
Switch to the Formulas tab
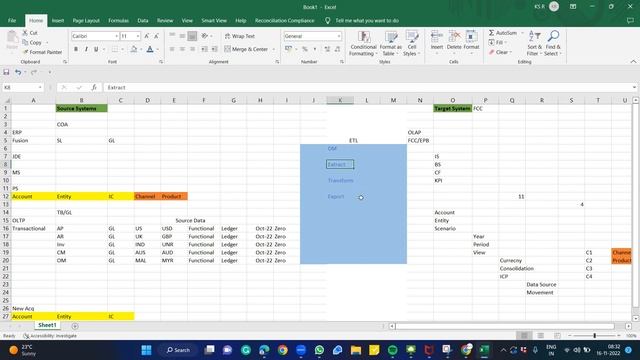click(118, 20)
